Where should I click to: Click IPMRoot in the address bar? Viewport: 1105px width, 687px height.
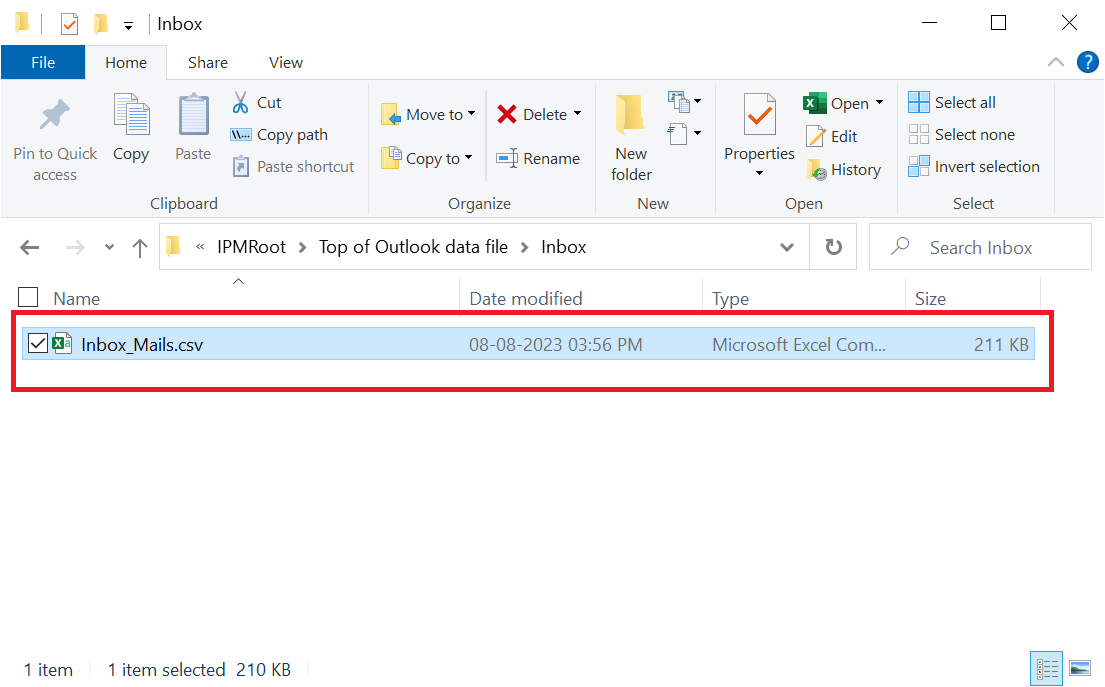(x=251, y=247)
